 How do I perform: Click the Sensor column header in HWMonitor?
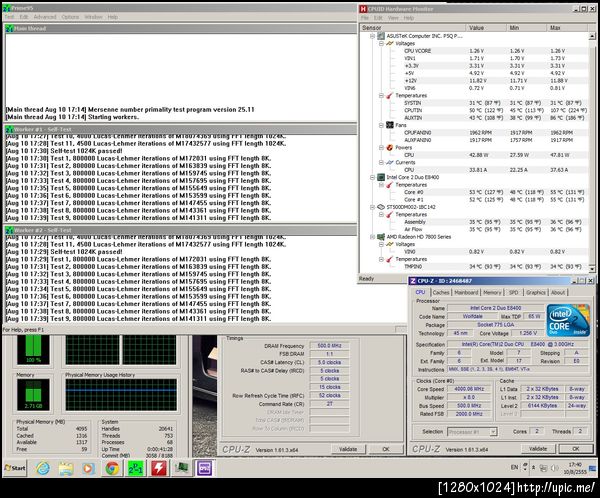[x=412, y=28]
